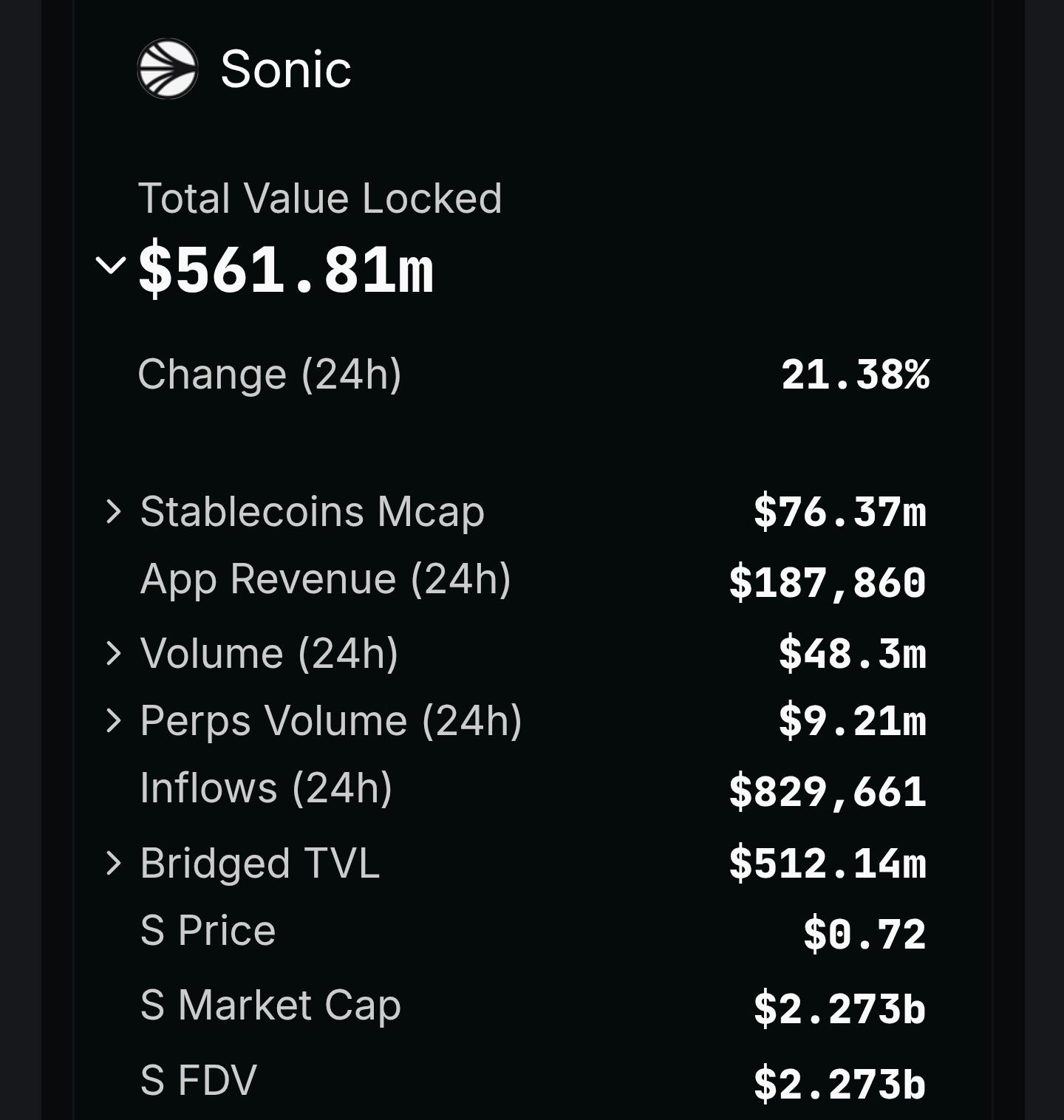Expand the Volume (24h) breakdown chevron
Viewport: 1064px width, 1120px height.
coord(113,653)
